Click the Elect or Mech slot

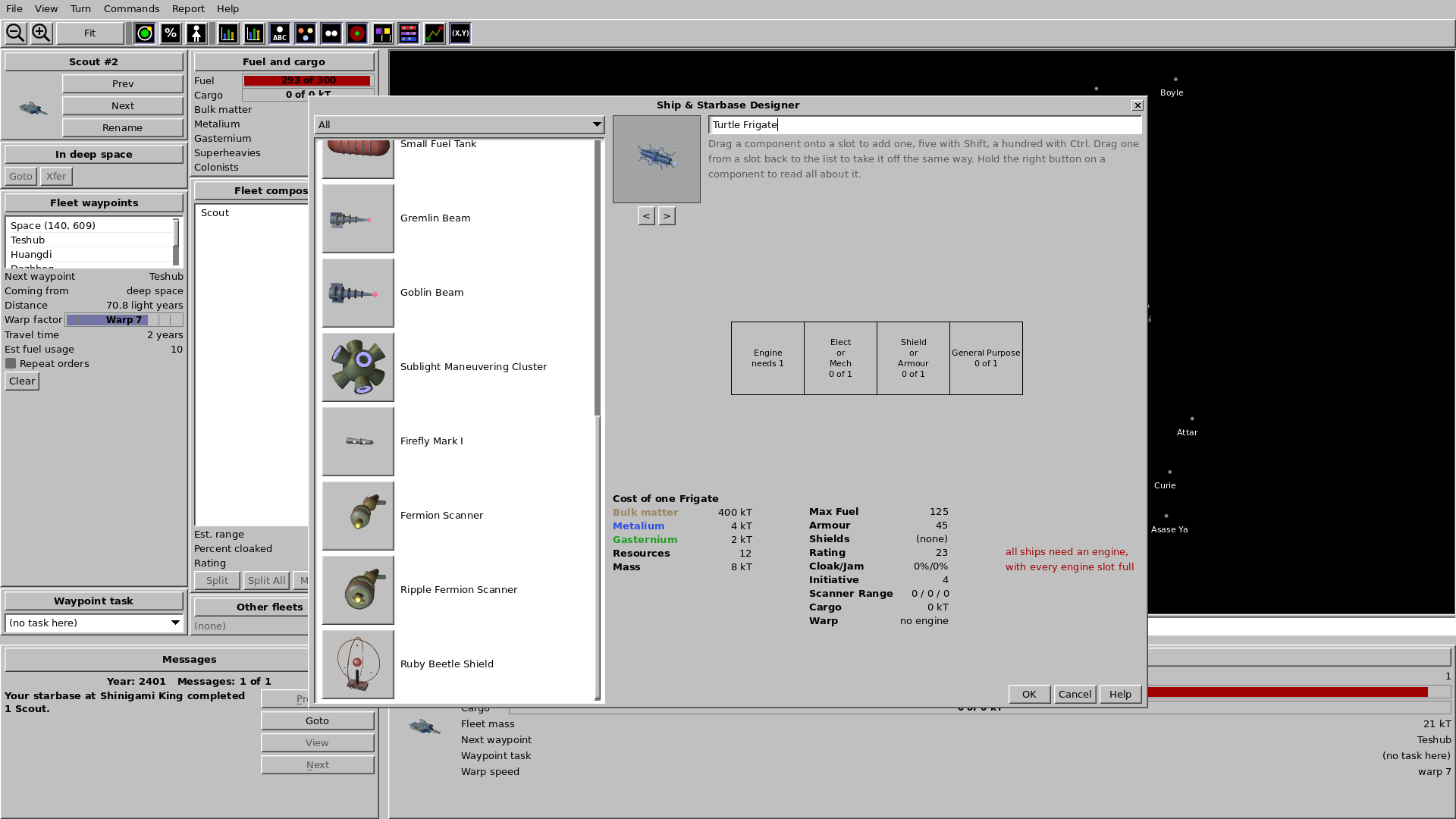pos(840,358)
